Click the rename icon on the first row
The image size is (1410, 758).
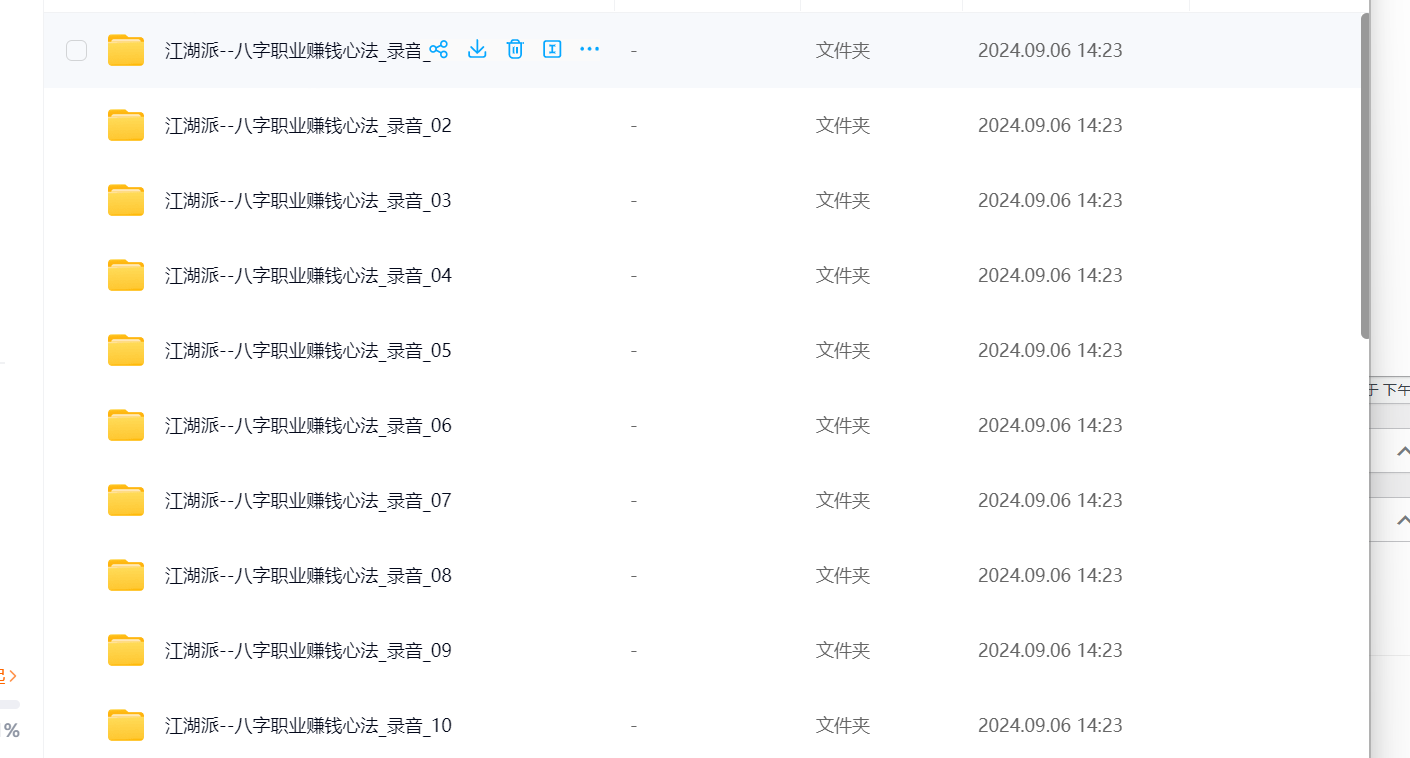[552, 49]
